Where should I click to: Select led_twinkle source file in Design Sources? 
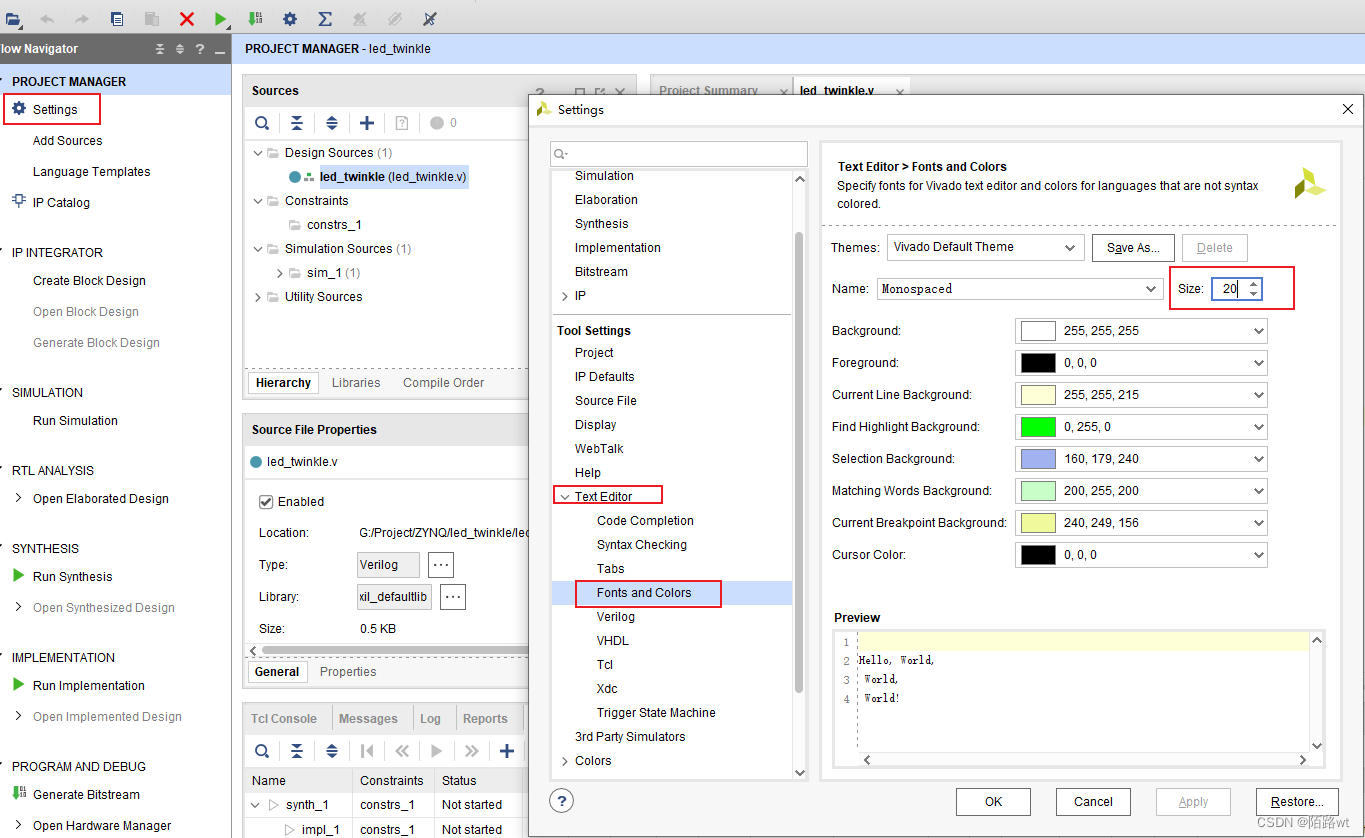click(x=393, y=177)
